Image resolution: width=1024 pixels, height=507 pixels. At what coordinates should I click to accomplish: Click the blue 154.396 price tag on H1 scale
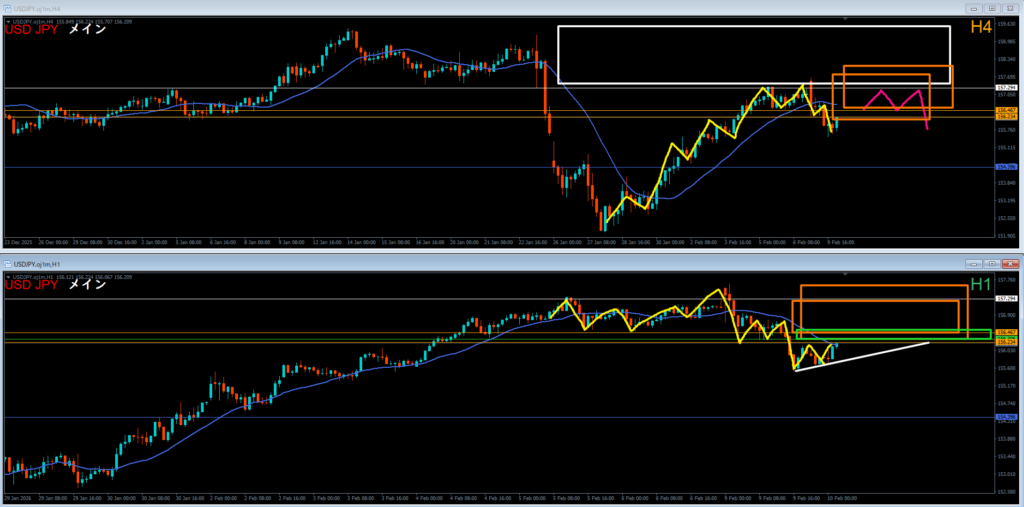(x=1005, y=417)
